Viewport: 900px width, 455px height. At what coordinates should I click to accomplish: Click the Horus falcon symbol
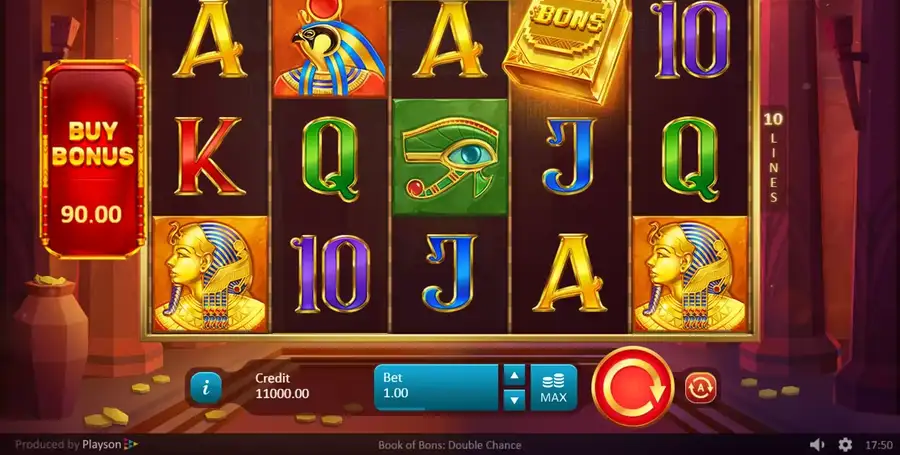[x=330, y=48]
